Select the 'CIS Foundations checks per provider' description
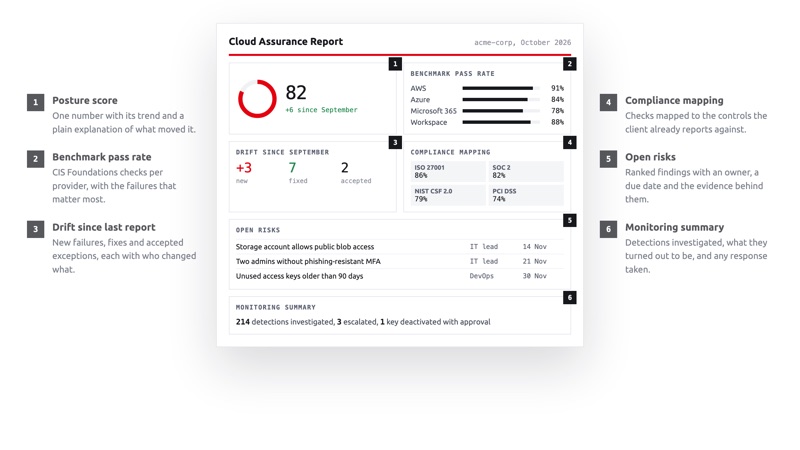This screenshot has width=800, height=450. [x=114, y=186]
